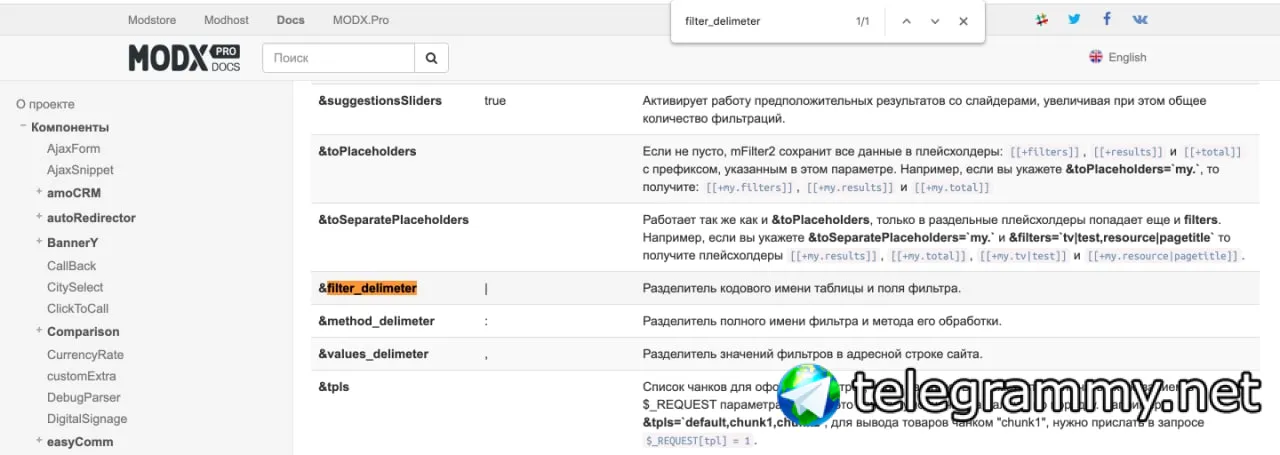Image resolution: width=1280 pixels, height=455 pixels.
Task: Go to next find-in-page match
Action: tap(935, 21)
